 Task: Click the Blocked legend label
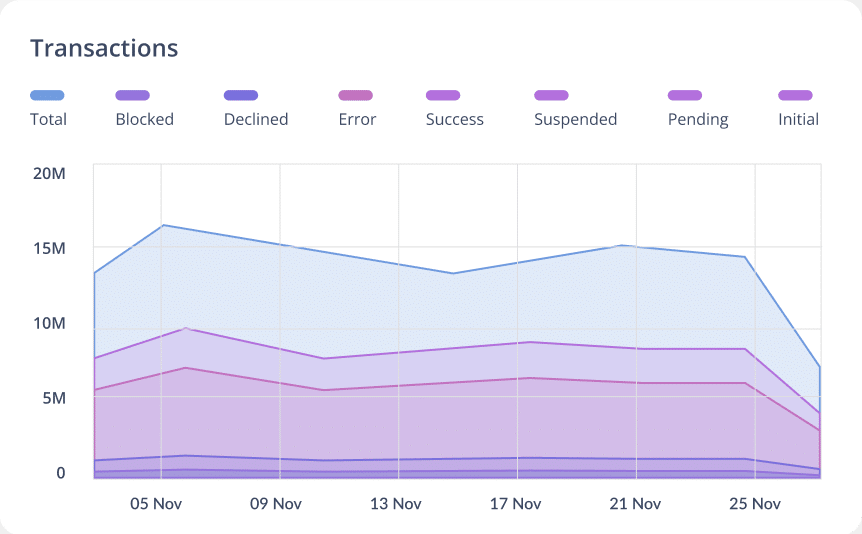coord(145,120)
